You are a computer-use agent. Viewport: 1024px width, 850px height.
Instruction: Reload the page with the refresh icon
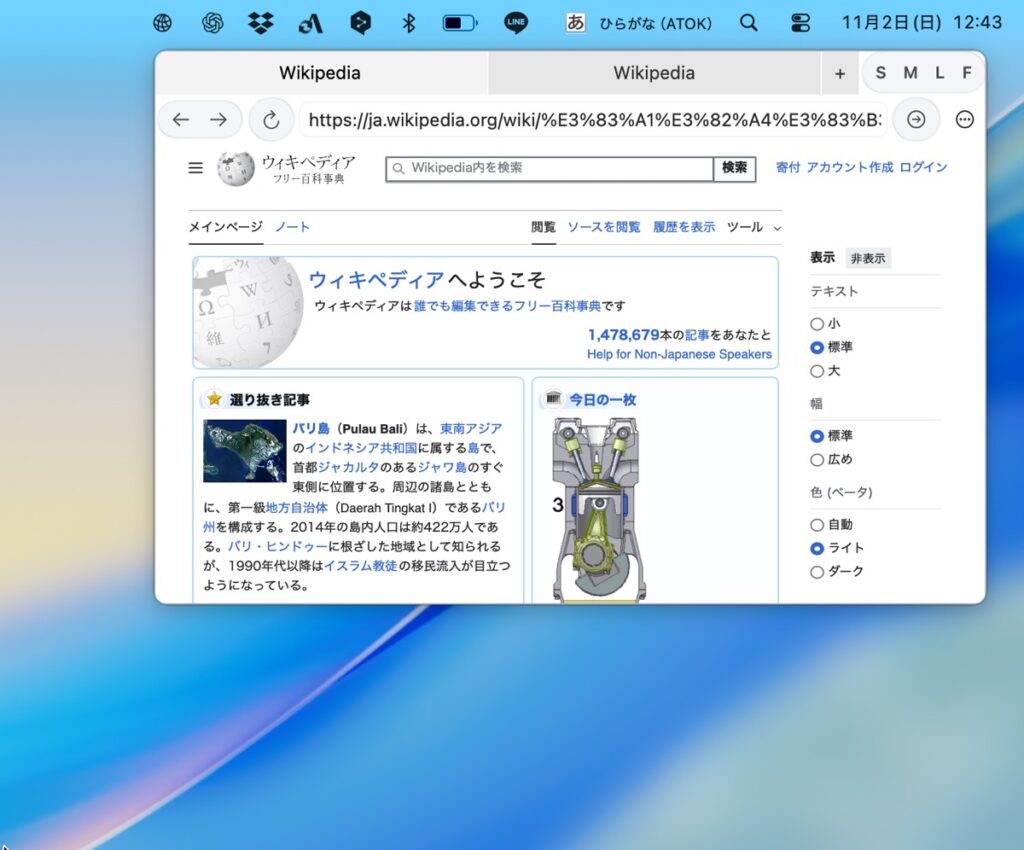pyautogui.click(x=270, y=120)
